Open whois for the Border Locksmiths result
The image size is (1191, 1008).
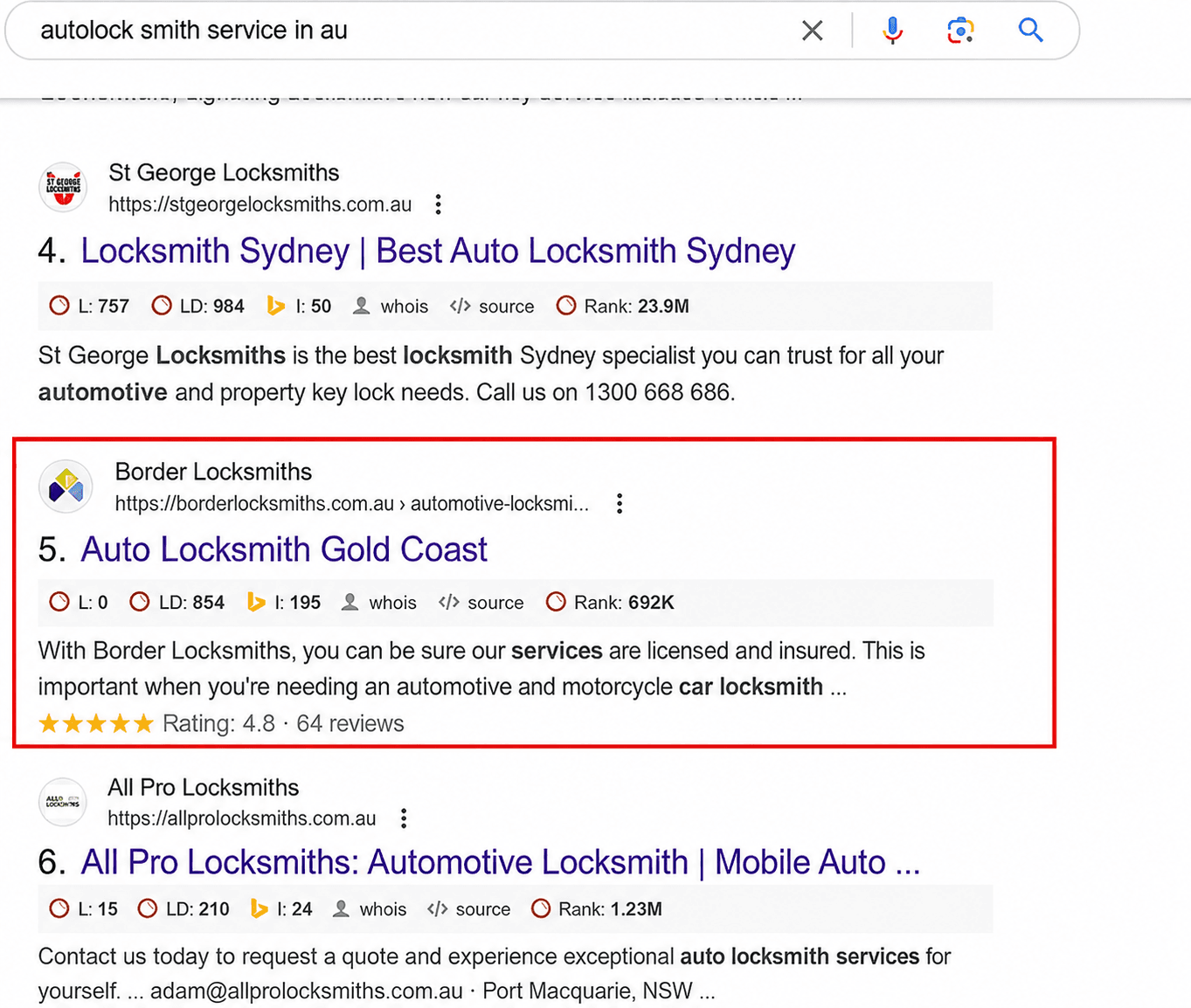pyautogui.click(x=379, y=603)
